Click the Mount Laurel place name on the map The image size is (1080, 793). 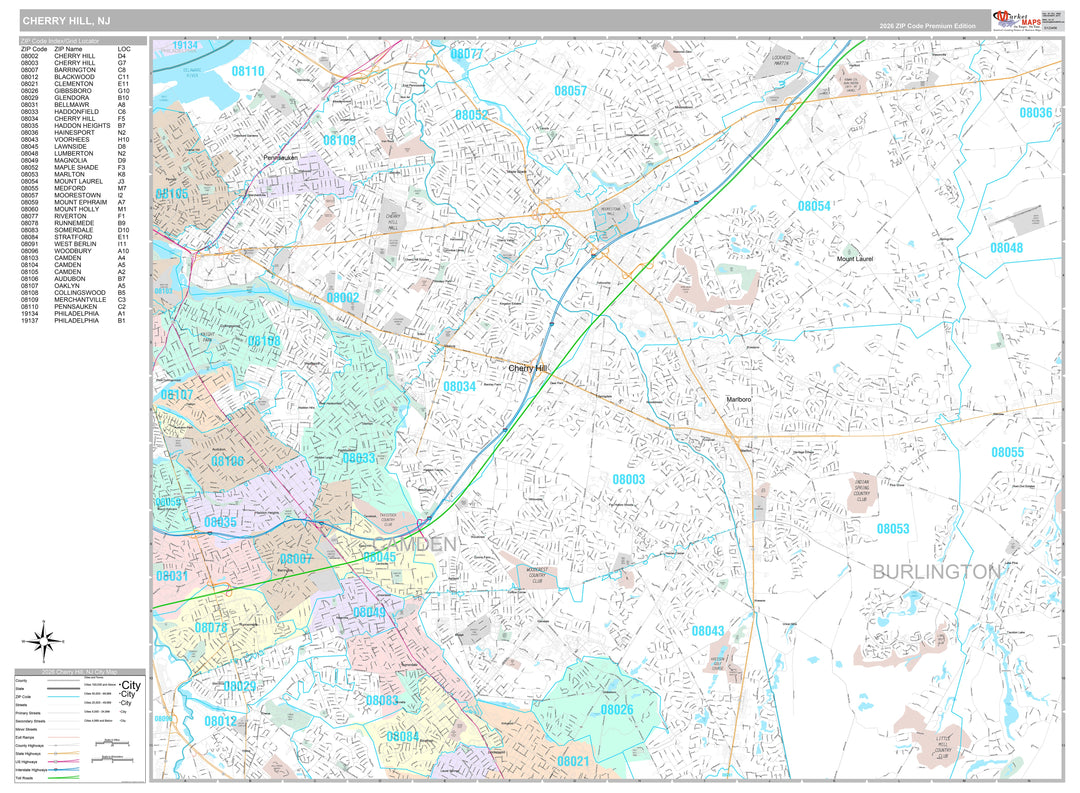point(855,259)
